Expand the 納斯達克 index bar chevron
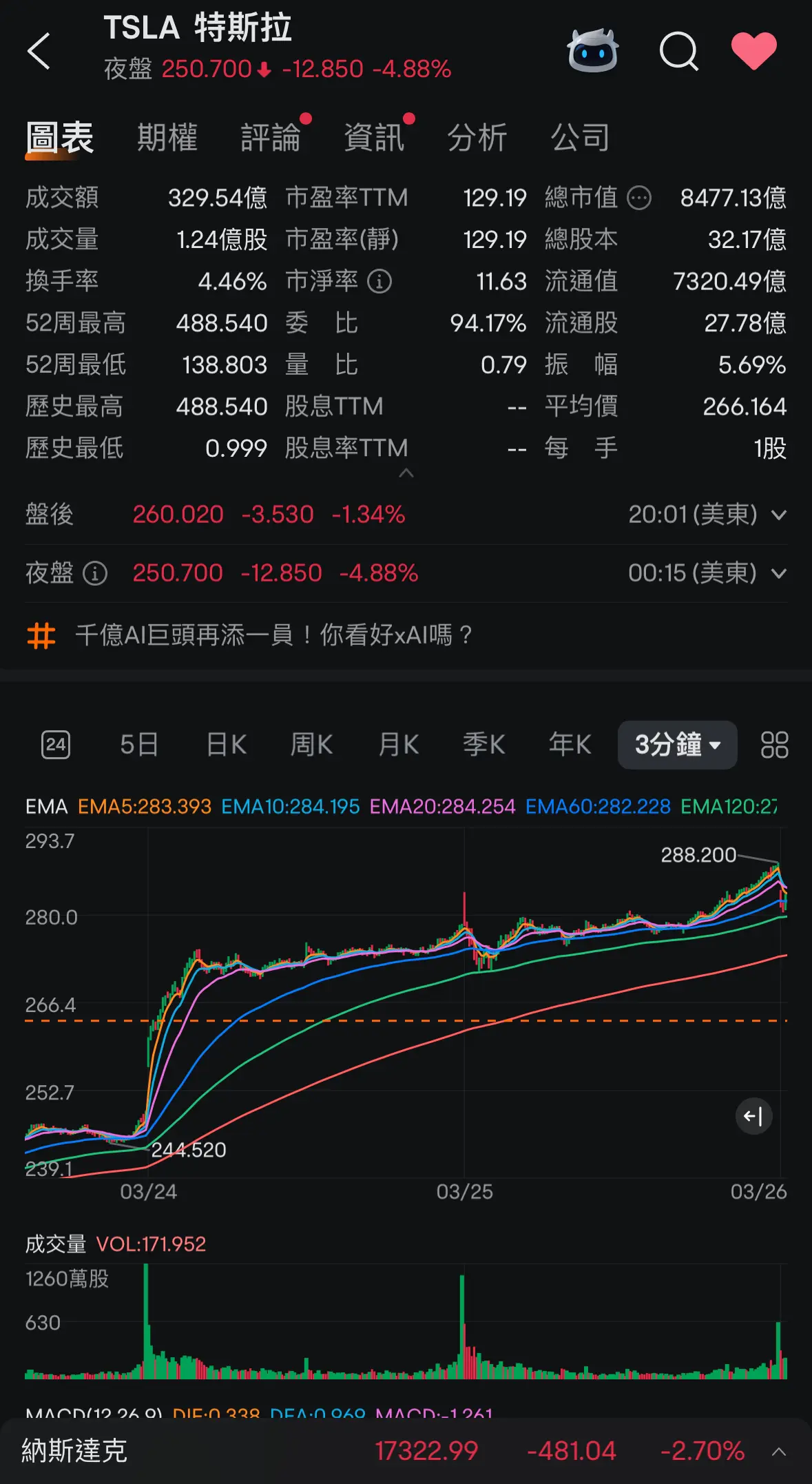The image size is (812, 1484). (x=779, y=1452)
